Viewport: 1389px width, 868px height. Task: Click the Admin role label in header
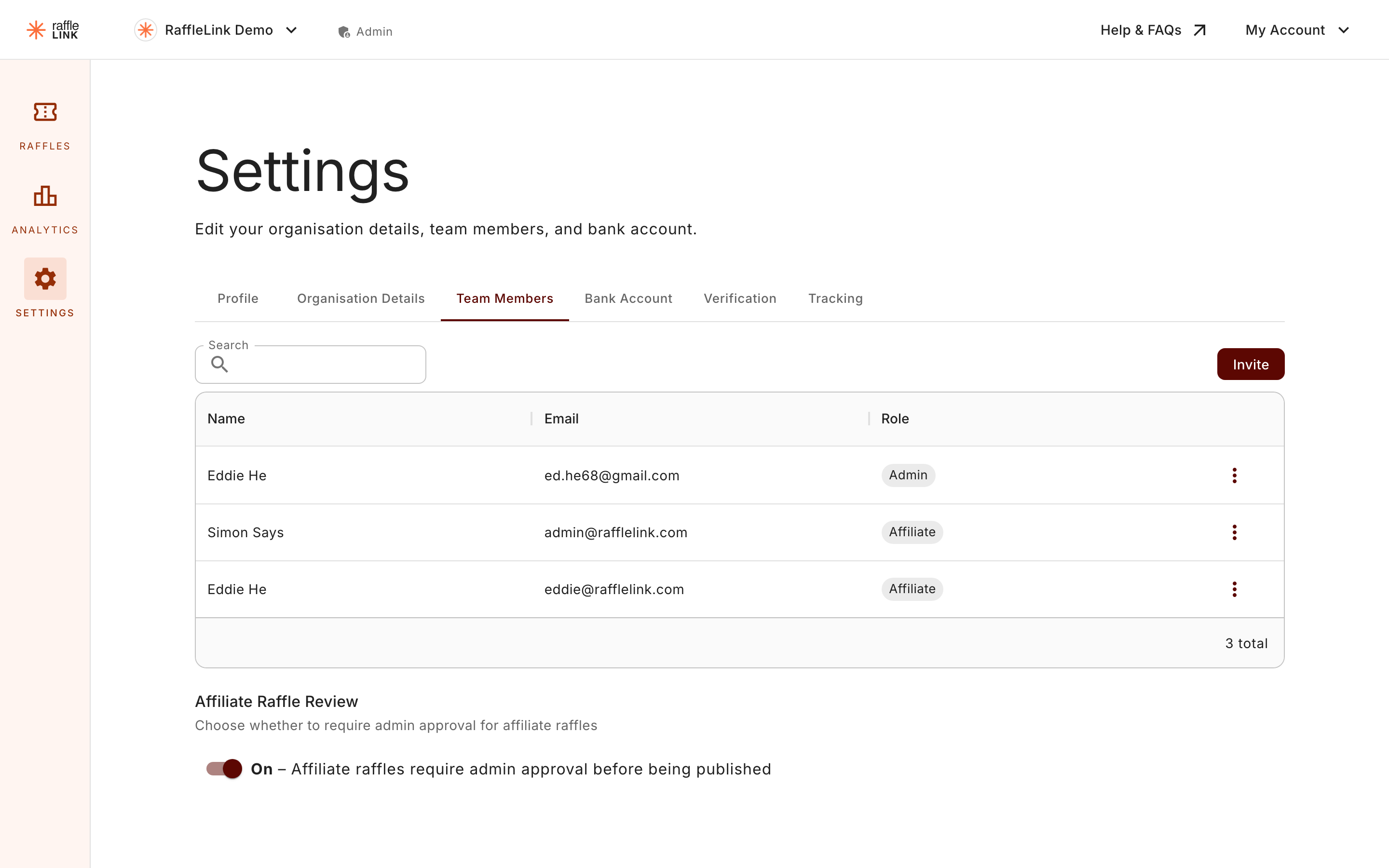pos(374,31)
